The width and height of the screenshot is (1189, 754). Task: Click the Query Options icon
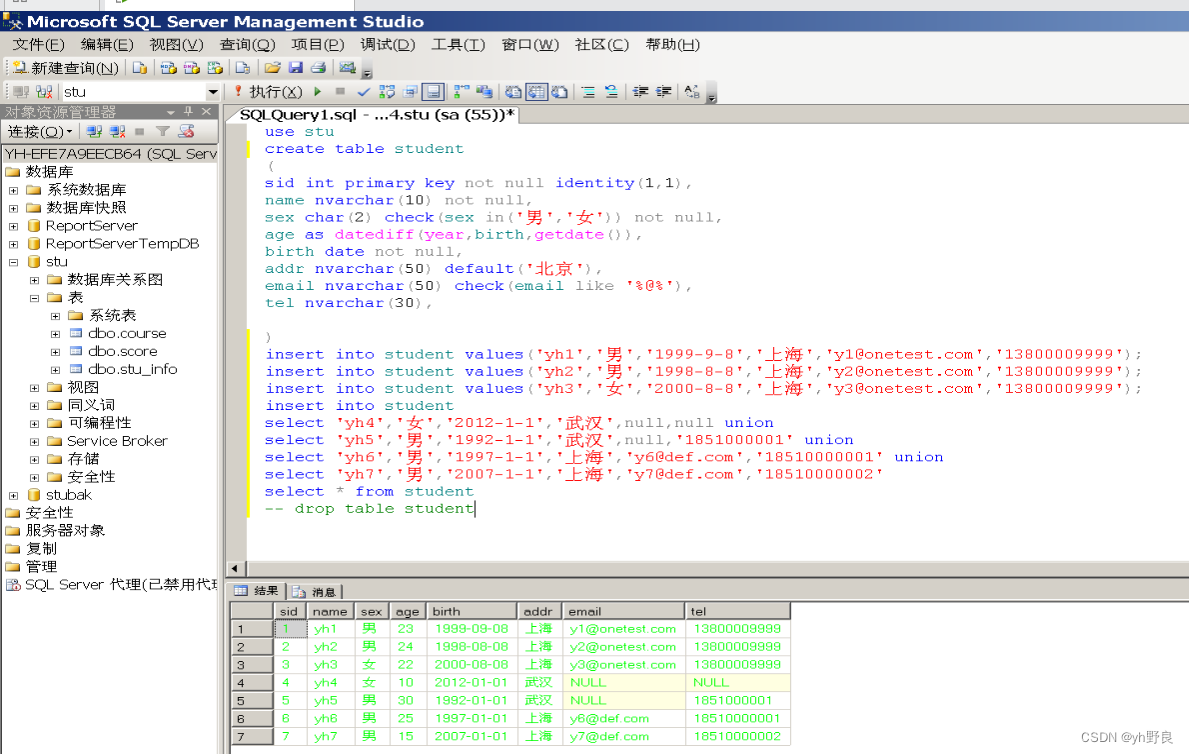click(x=410, y=92)
